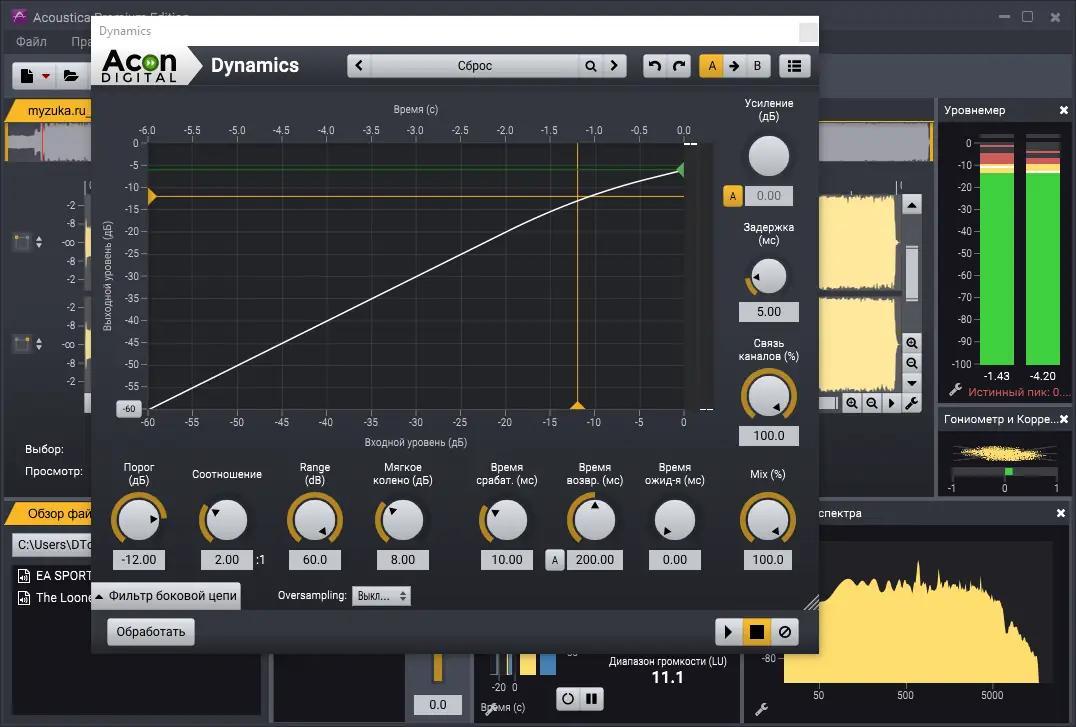
Task: Open preset search magnifier
Action: point(590,66)
